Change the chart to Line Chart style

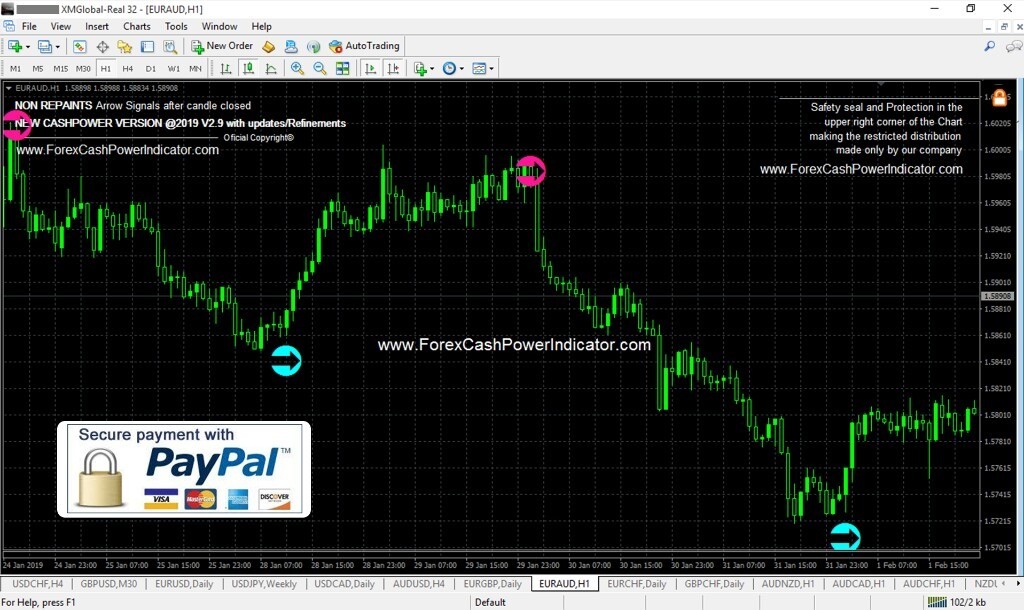271,69
